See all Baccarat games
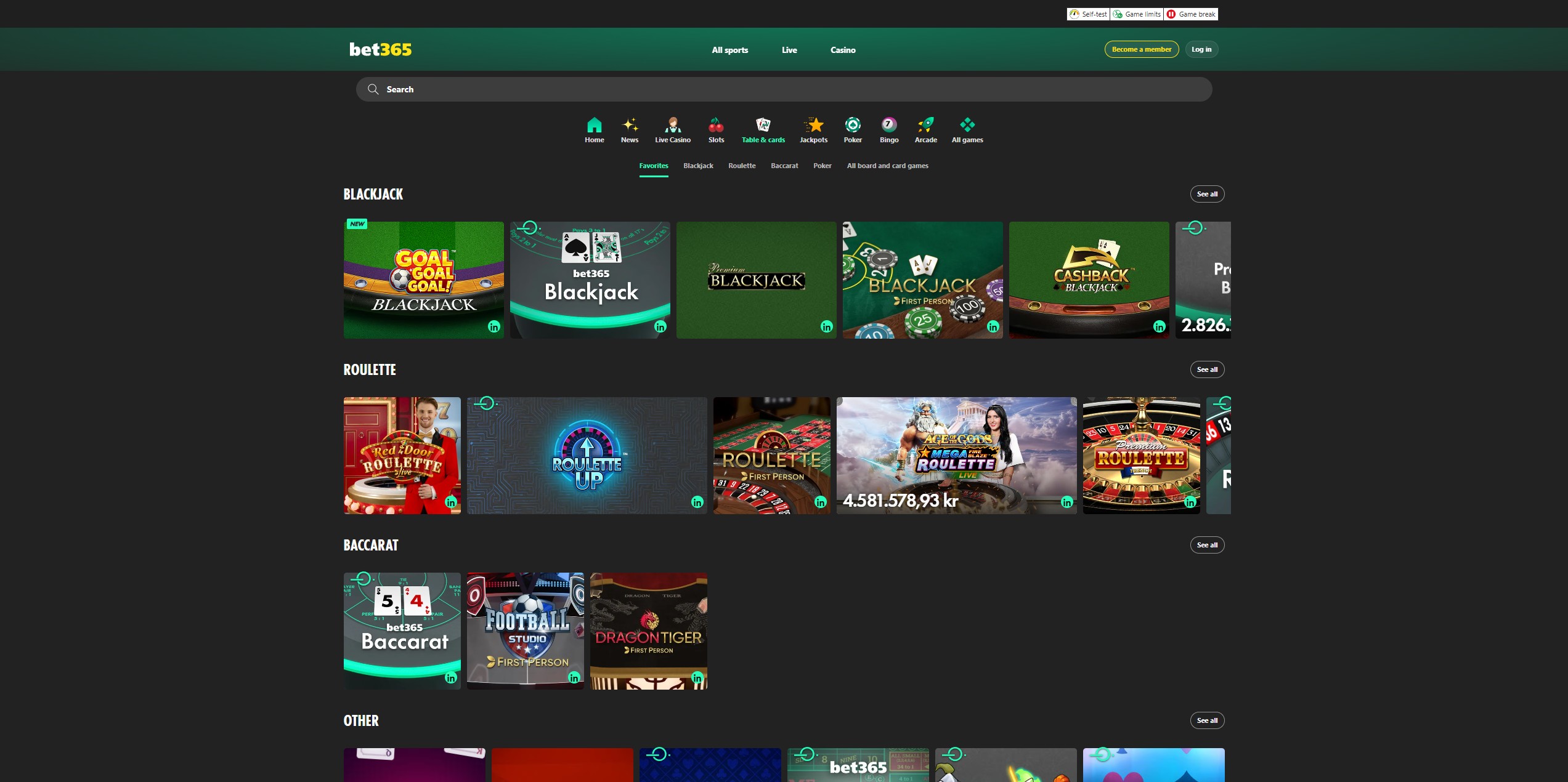 coord(1206,545)
